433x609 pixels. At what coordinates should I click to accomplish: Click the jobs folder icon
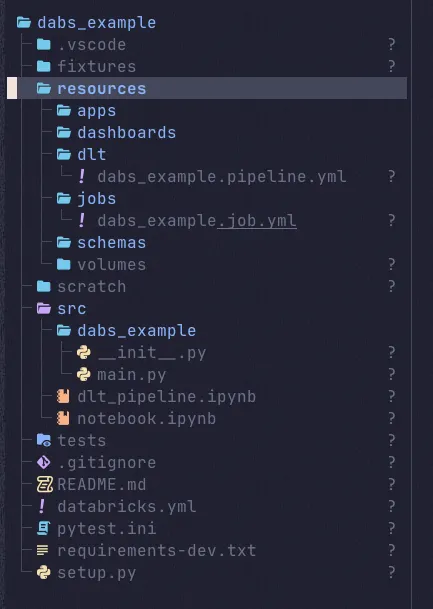coord(64,199)
